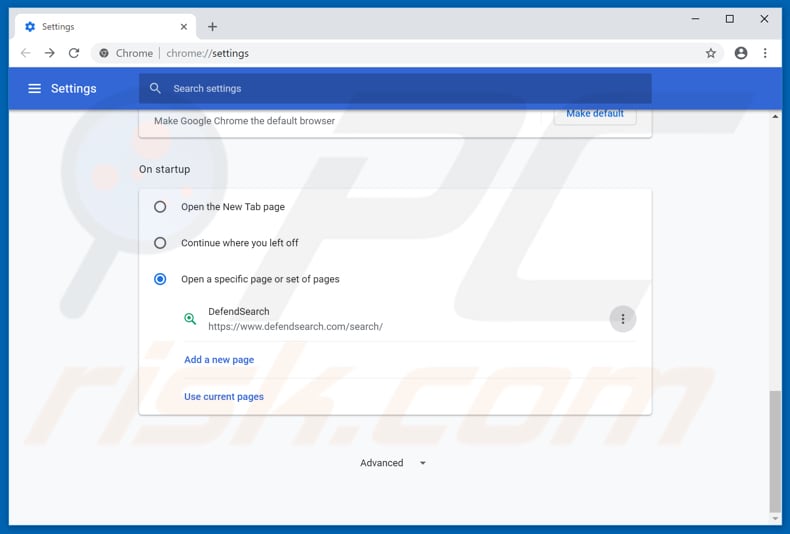Click the Settings browser tab
The width and height of the screenshot is (790, 534).
(x=105, y=27)
